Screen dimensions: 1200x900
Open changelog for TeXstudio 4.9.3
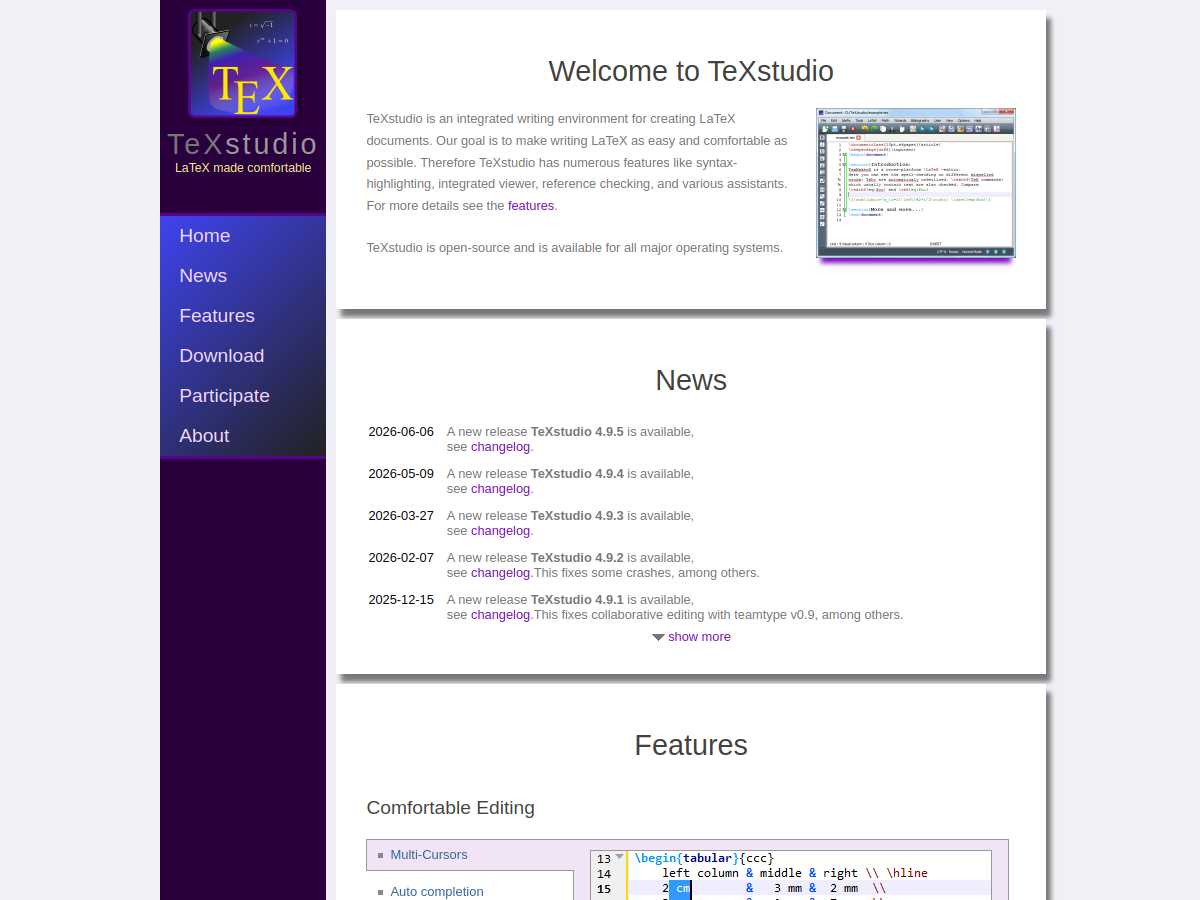point(500,531)
